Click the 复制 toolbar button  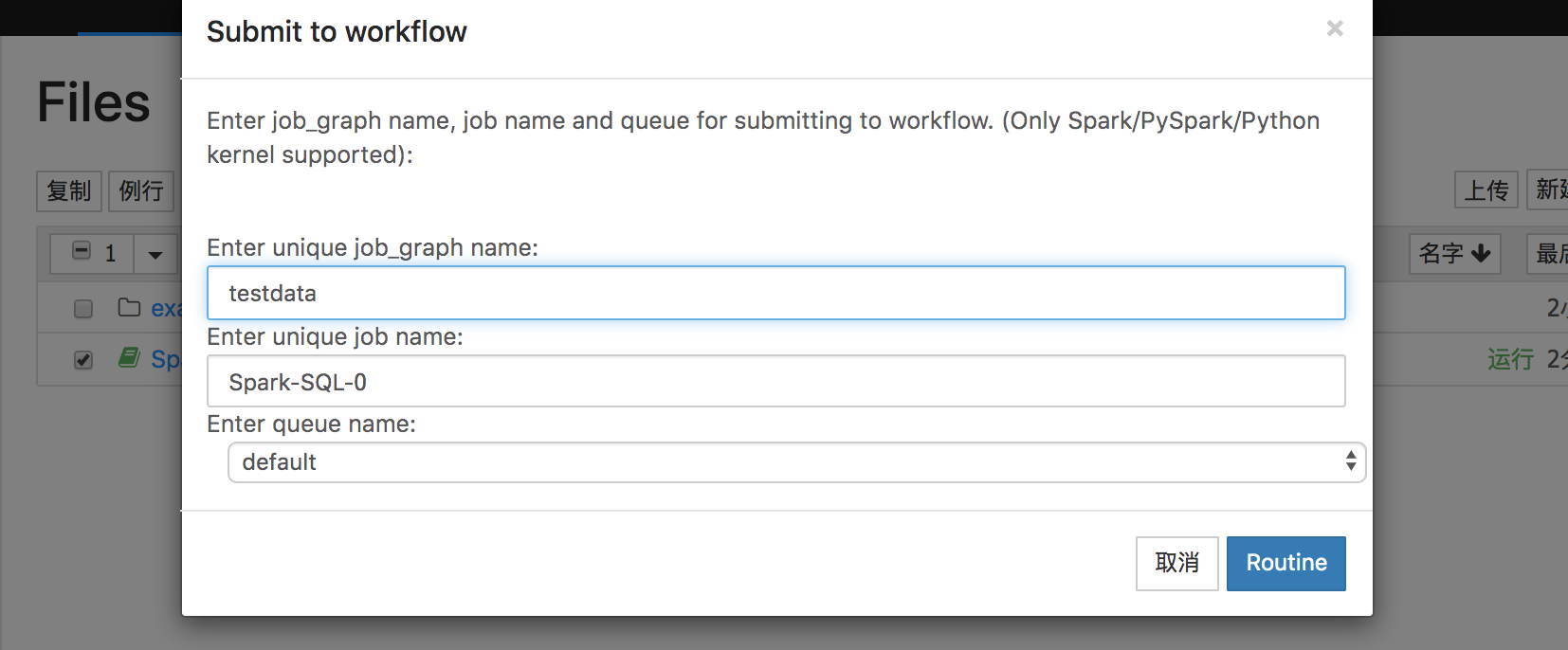coord(69,190)
